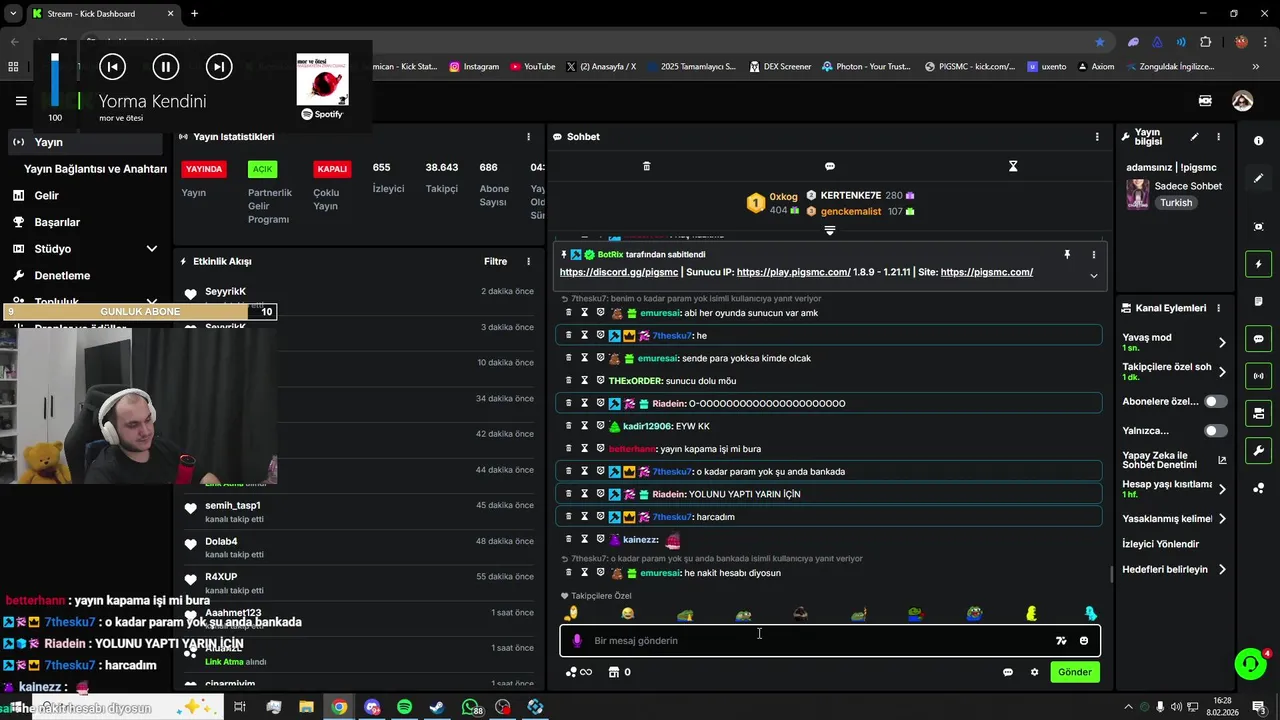Expand Hesap yaşı kısıtlaması option

[1222, 489]
